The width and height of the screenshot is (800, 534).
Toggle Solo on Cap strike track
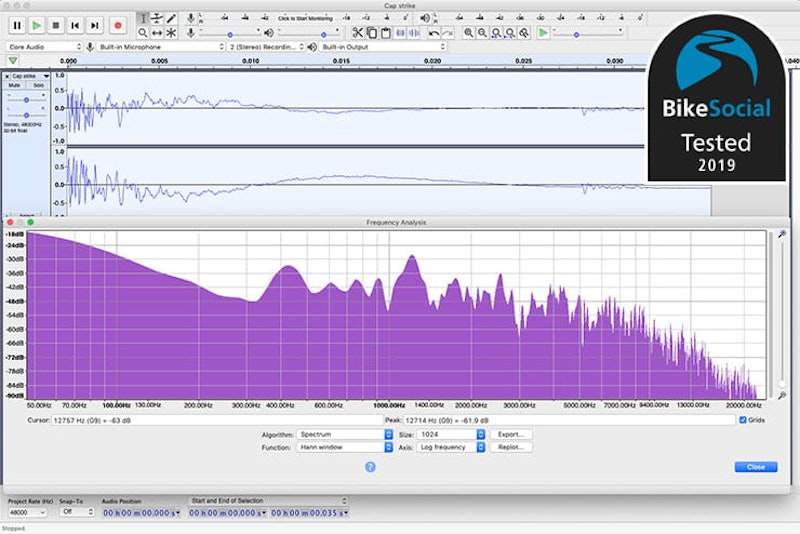38,85
